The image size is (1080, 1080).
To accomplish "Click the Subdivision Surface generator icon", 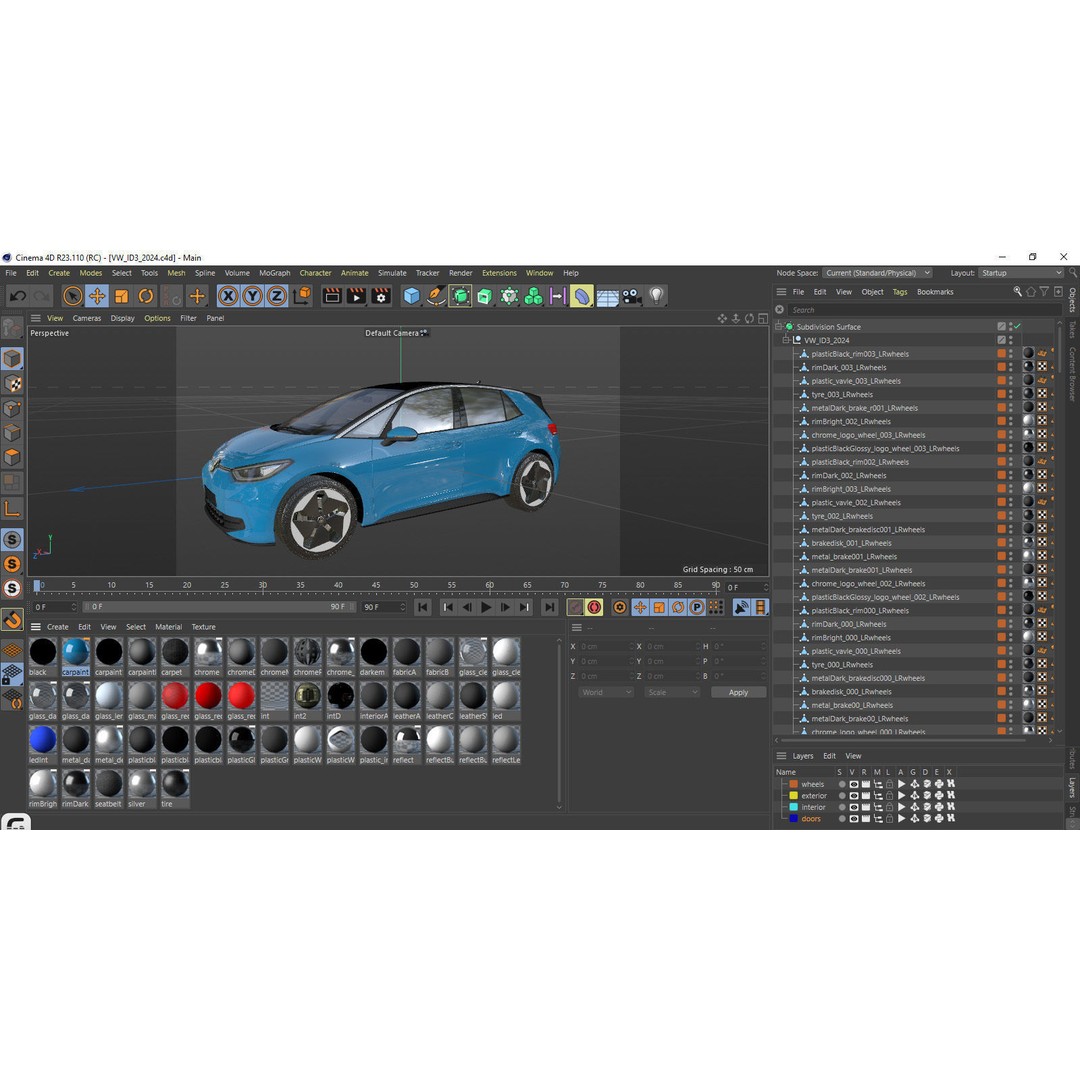I will pyautogui.click(x=461, y=296).
